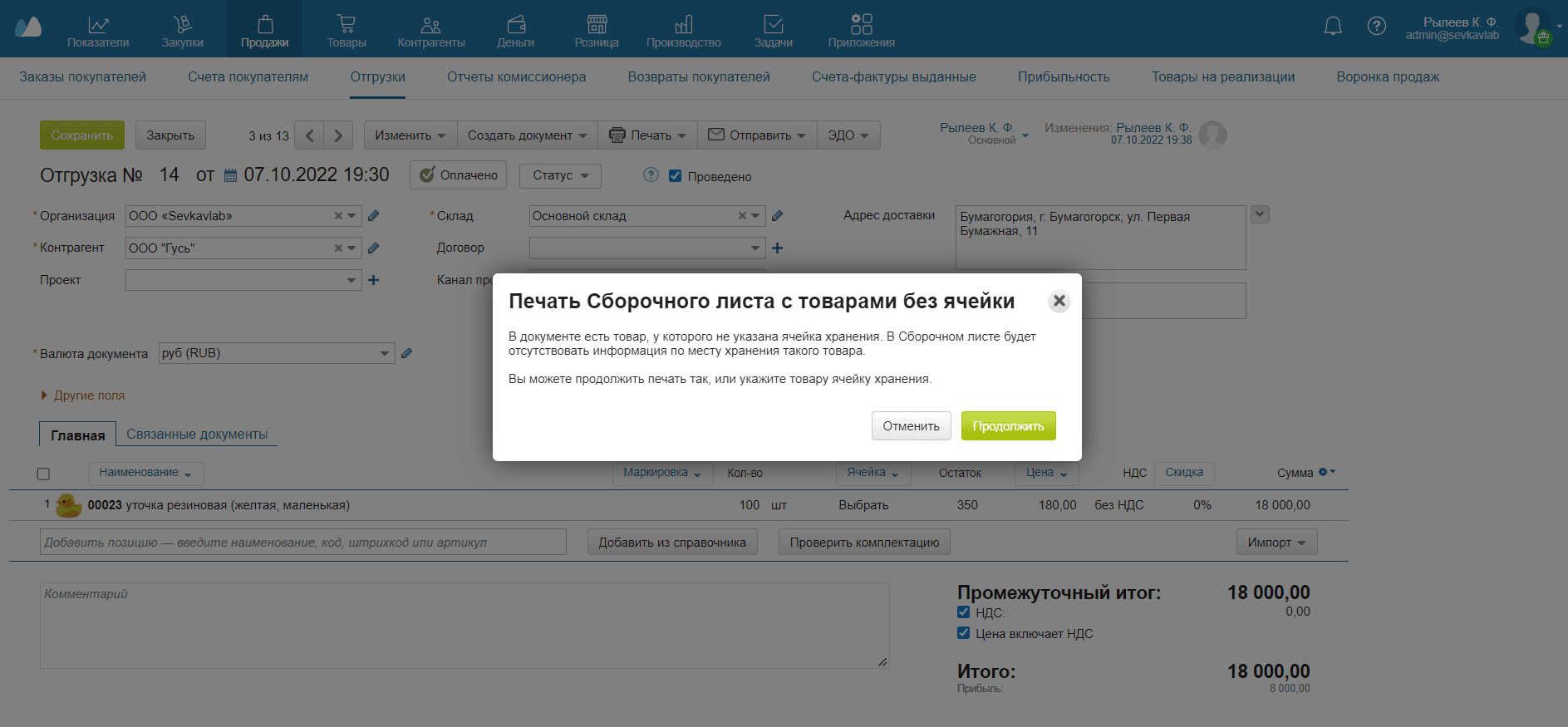This screenshot has height=727, width=1568.
Task: Open the Возвраты покупателей tab
Action: coord(699,77)
